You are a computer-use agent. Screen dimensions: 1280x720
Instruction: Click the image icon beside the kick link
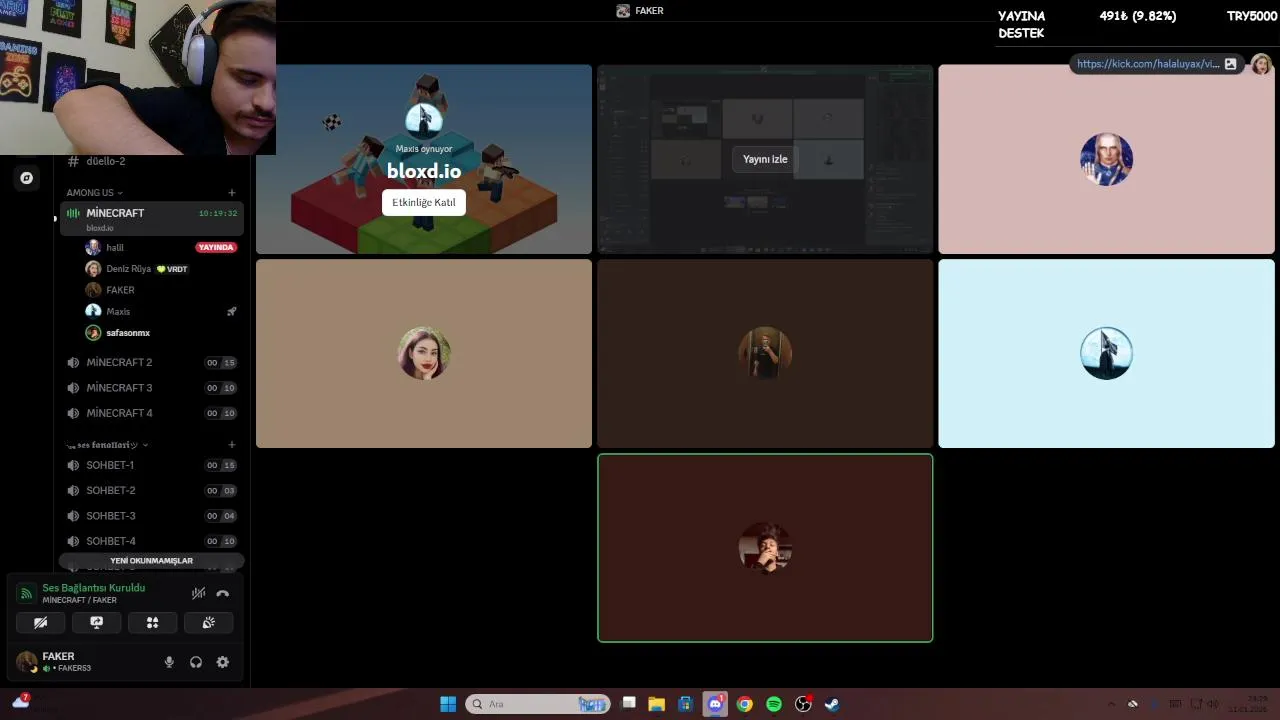coord(1231,64)
